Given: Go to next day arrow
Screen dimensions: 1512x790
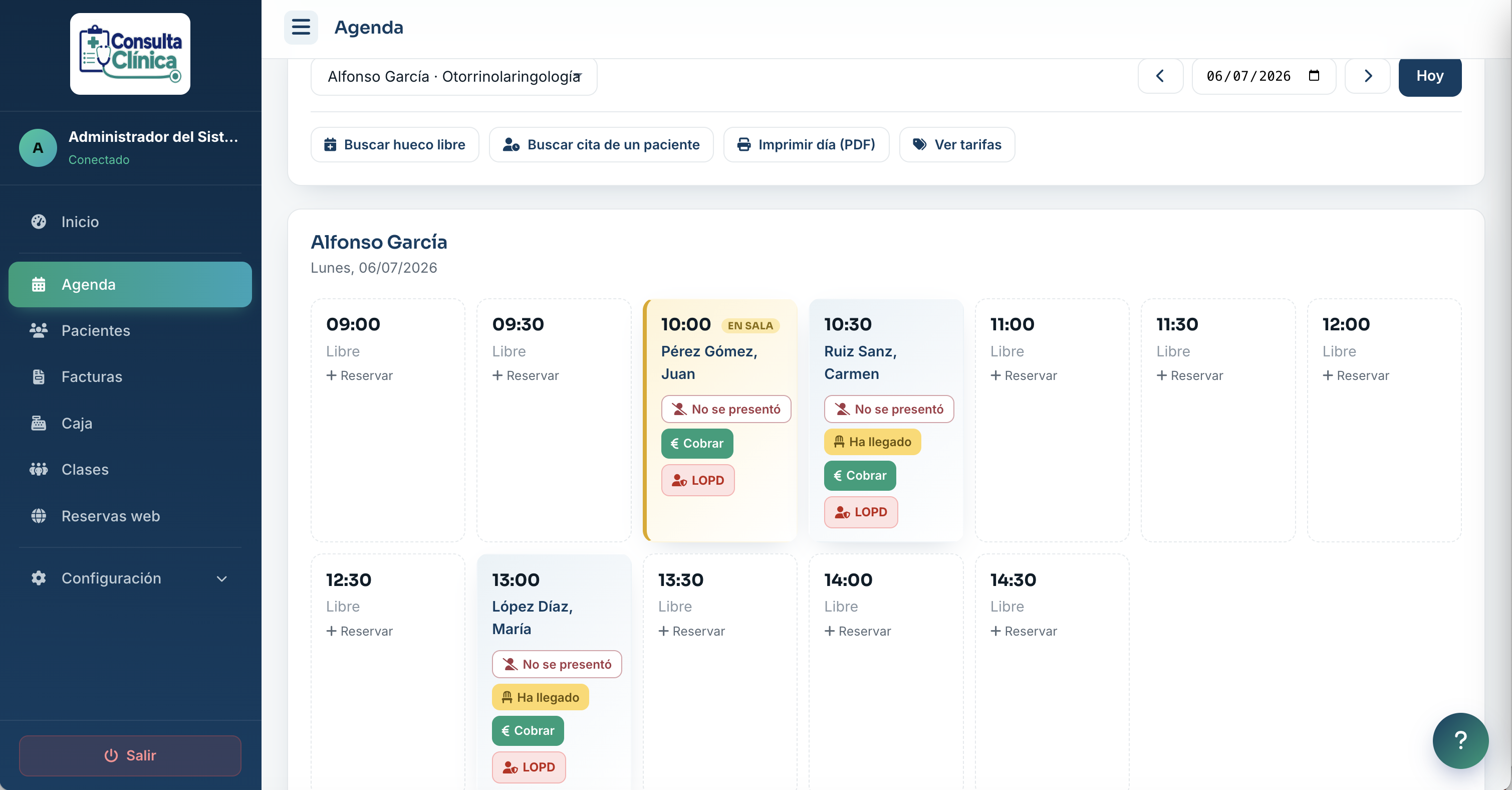Looking at the screenshot, I should point(1367,76).
